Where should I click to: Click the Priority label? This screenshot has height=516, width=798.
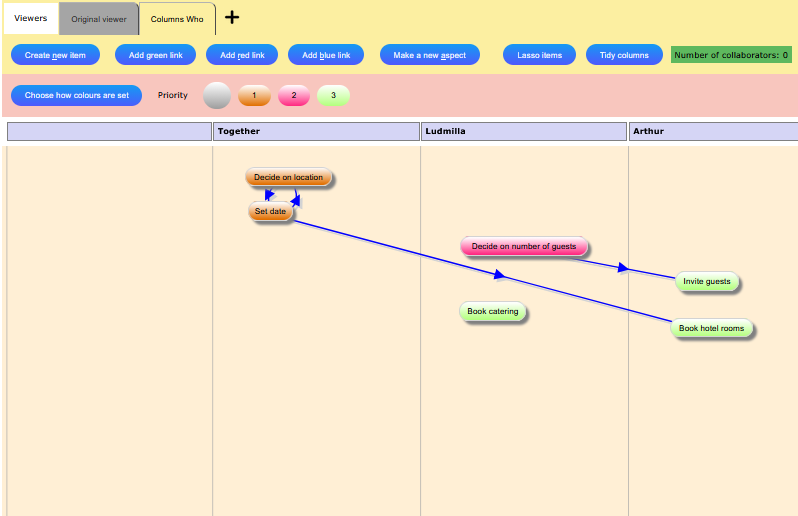click(x=173, y=95)
